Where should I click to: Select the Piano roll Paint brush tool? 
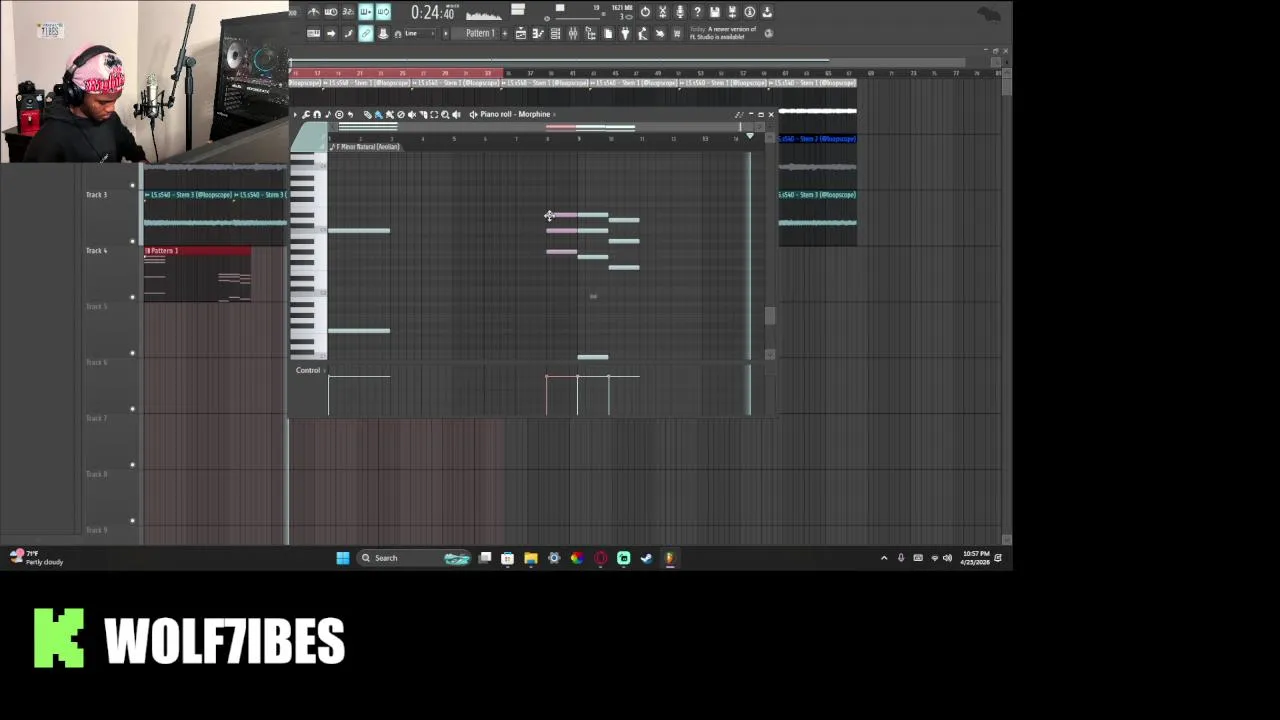(x=378, y=114)
